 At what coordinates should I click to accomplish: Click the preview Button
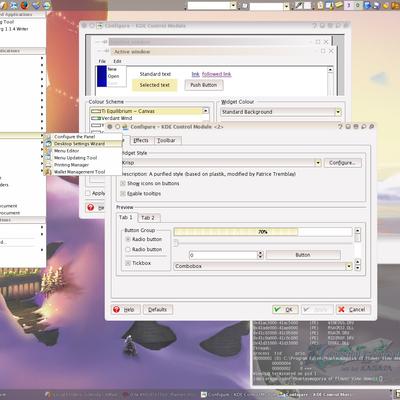303,255
